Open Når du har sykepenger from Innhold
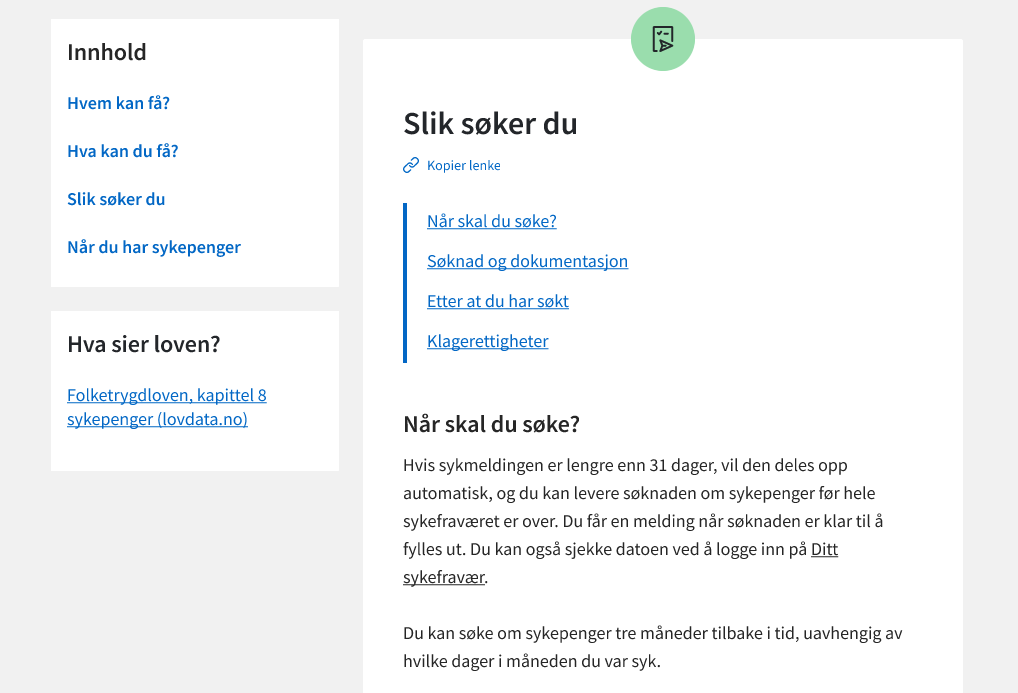 (x=154, y=247)
